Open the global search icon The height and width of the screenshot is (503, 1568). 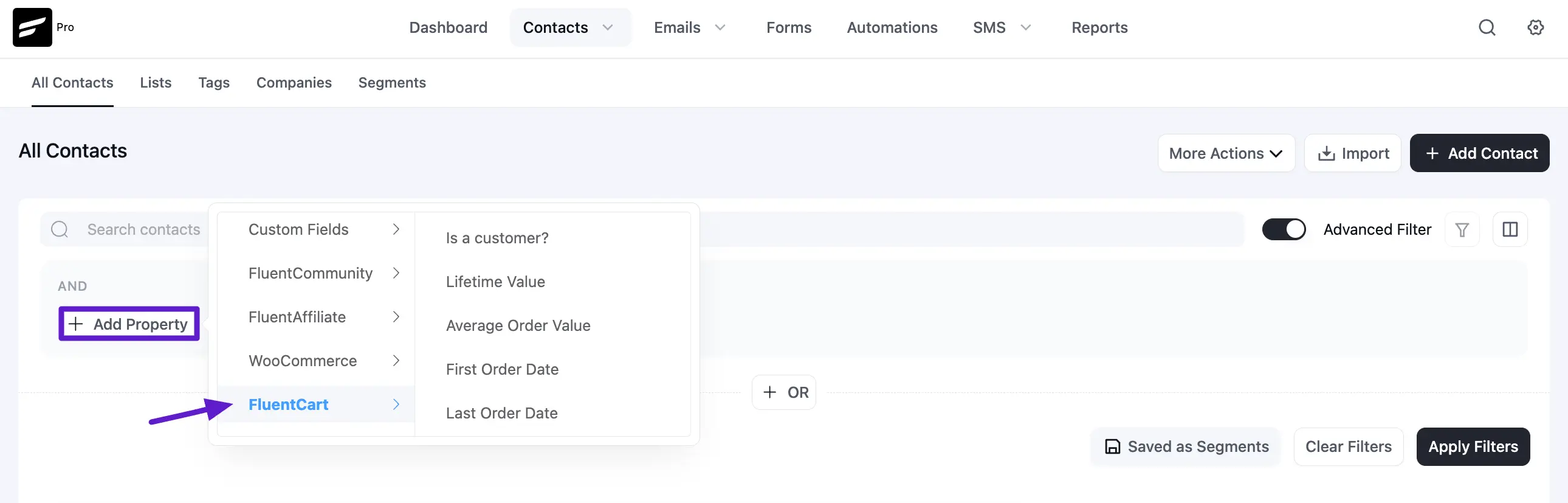pyautogui.click(x=1487, y=27)
